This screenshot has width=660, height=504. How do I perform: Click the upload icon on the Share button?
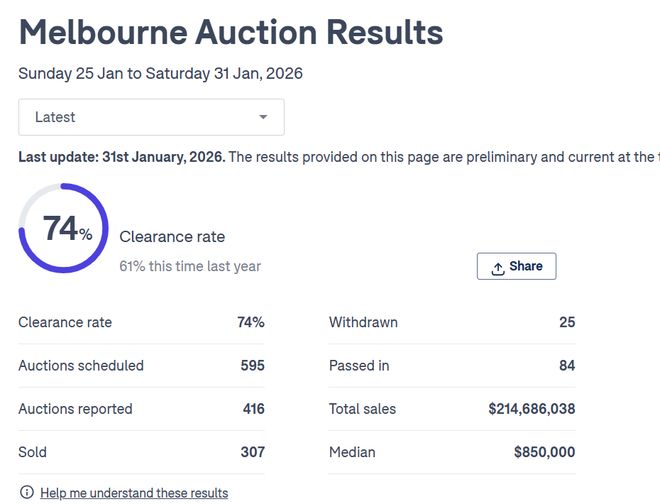click(x=498, y=267)
